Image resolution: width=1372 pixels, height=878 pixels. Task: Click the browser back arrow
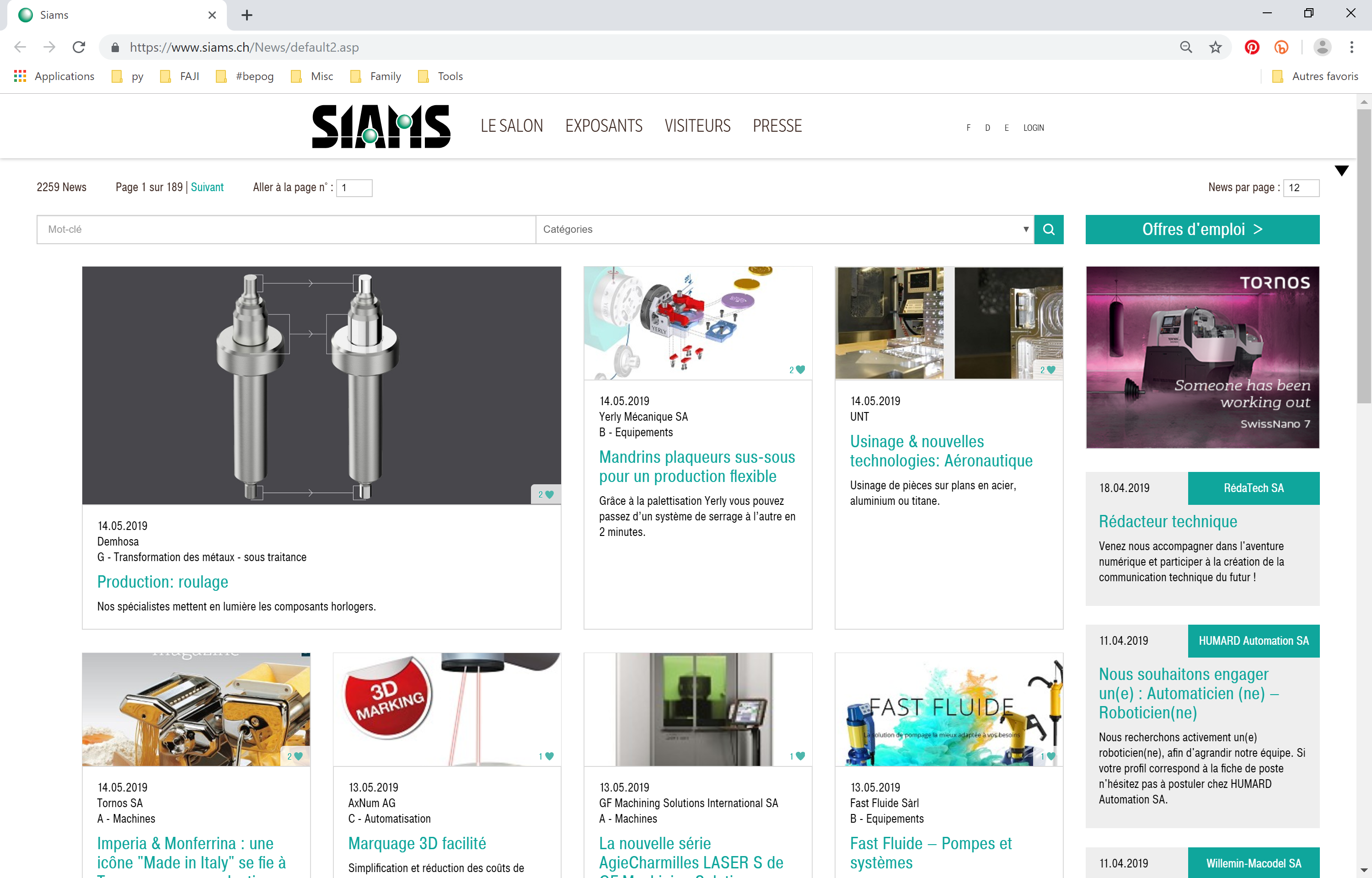coord(20,47)
